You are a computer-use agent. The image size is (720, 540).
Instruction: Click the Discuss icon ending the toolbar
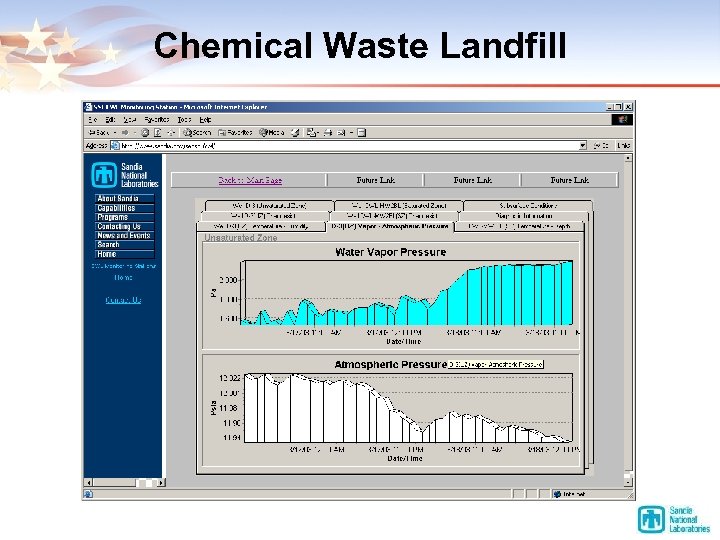(362, 133)
